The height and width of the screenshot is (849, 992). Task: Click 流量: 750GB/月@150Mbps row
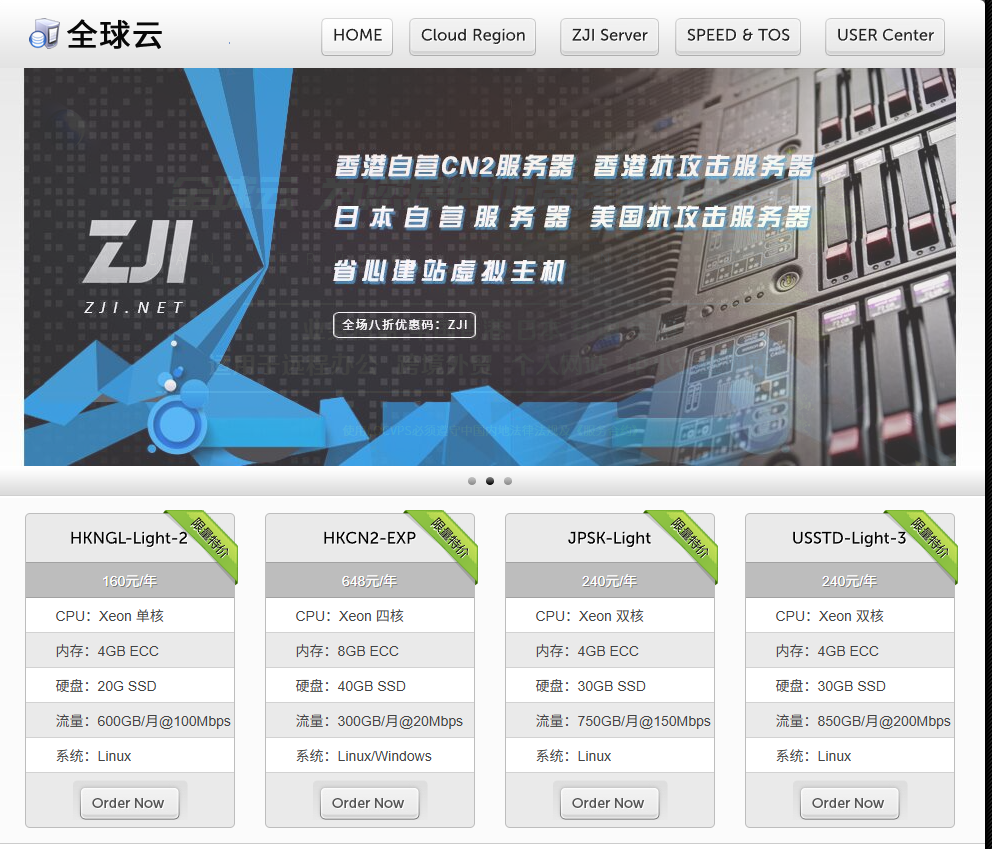(x=609, y=721)
